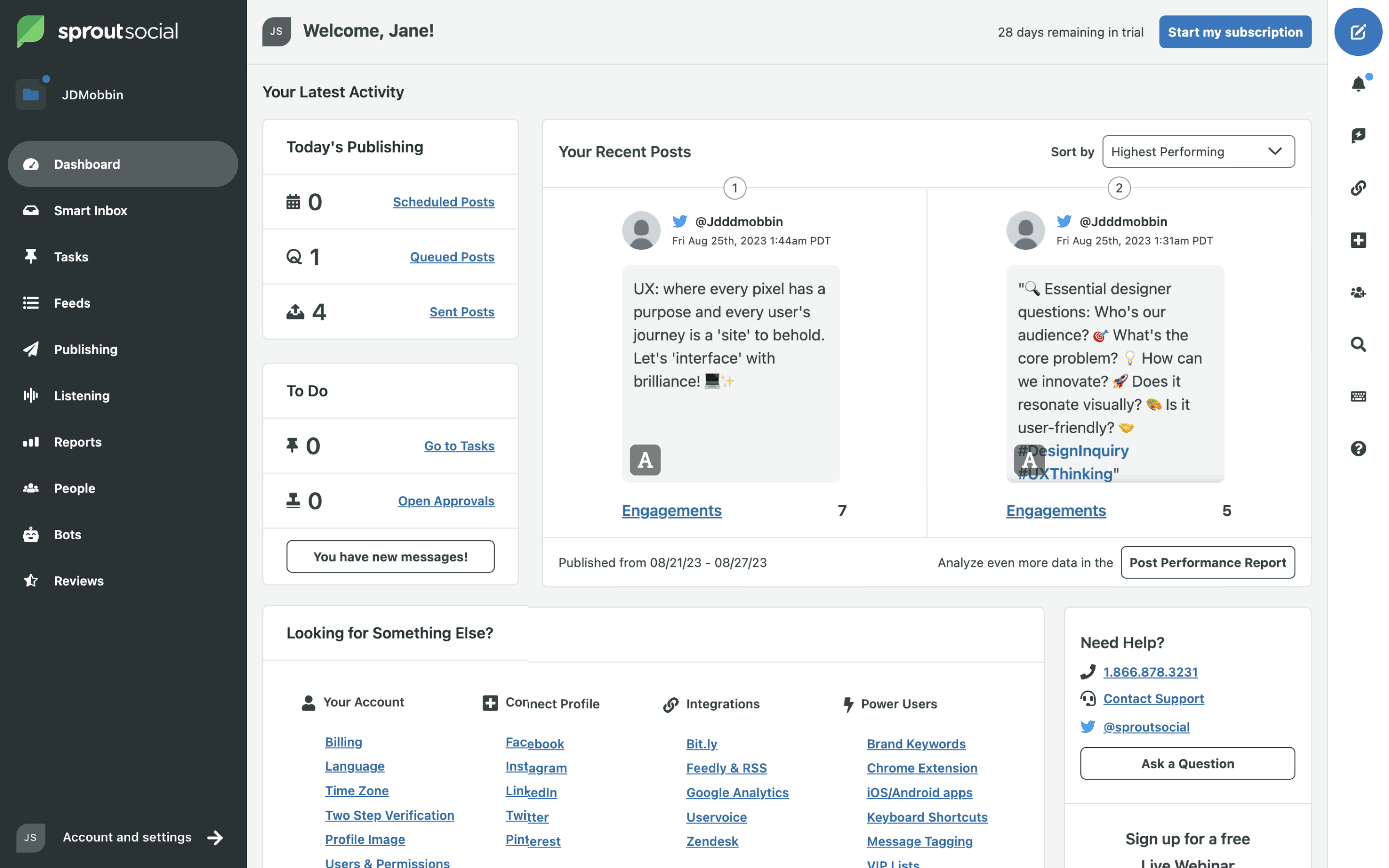Click the compose new post icon

[x=1358, y=32]
